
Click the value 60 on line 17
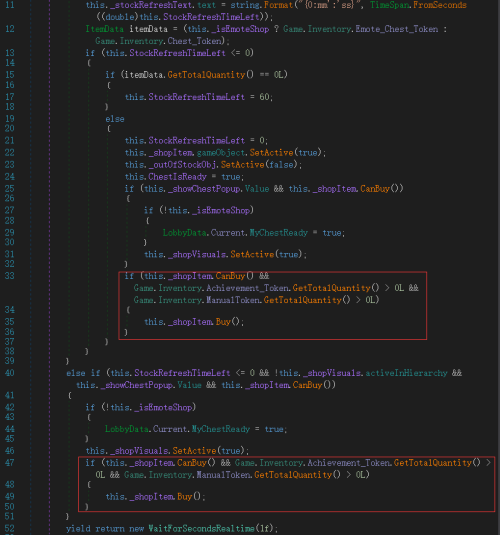click(264, 97)
